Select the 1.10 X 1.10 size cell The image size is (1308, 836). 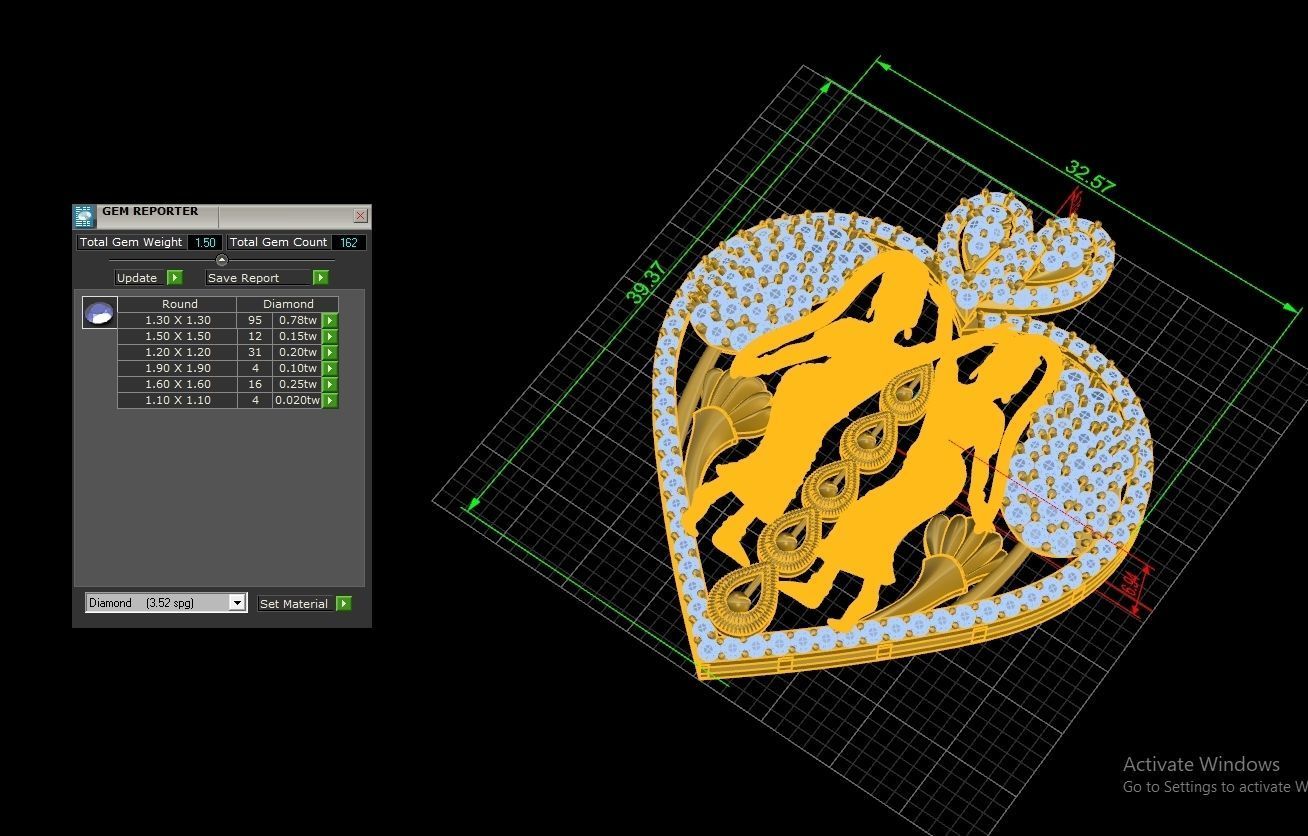click(178, 401)
